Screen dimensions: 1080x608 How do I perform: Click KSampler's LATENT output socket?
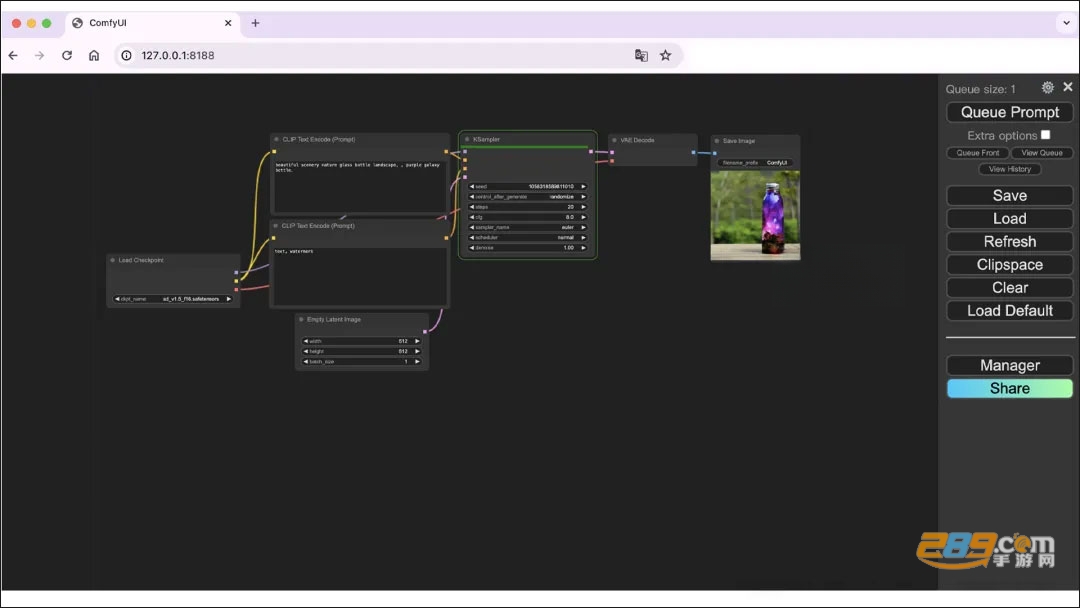591,151
